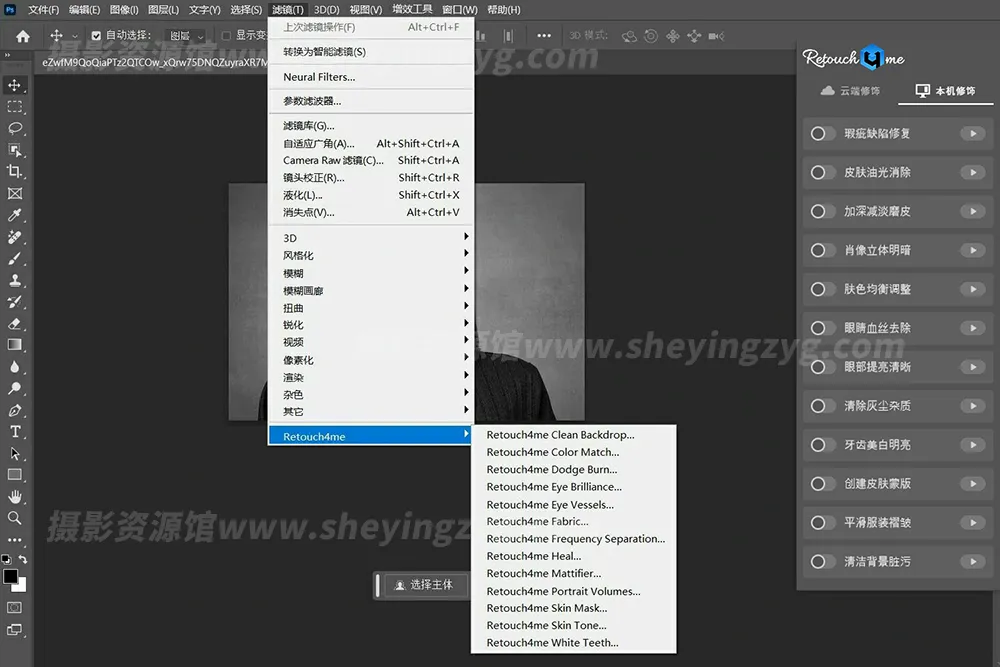Viewport: 1000px width, 667px height.
Task: Switch to the 本机修饰 tab
Action: (945, 91)
